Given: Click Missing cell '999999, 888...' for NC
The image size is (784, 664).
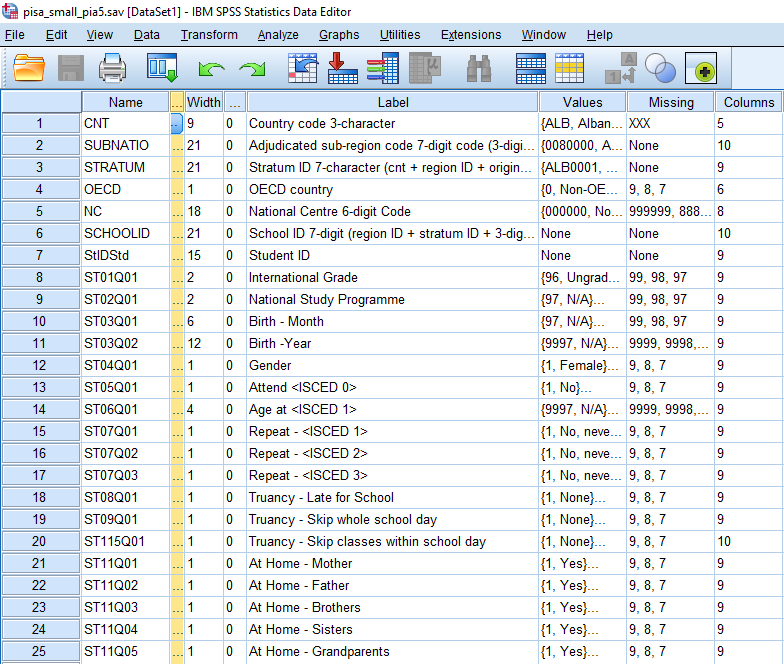Looking at the screenshot, I should pos(670,212).
